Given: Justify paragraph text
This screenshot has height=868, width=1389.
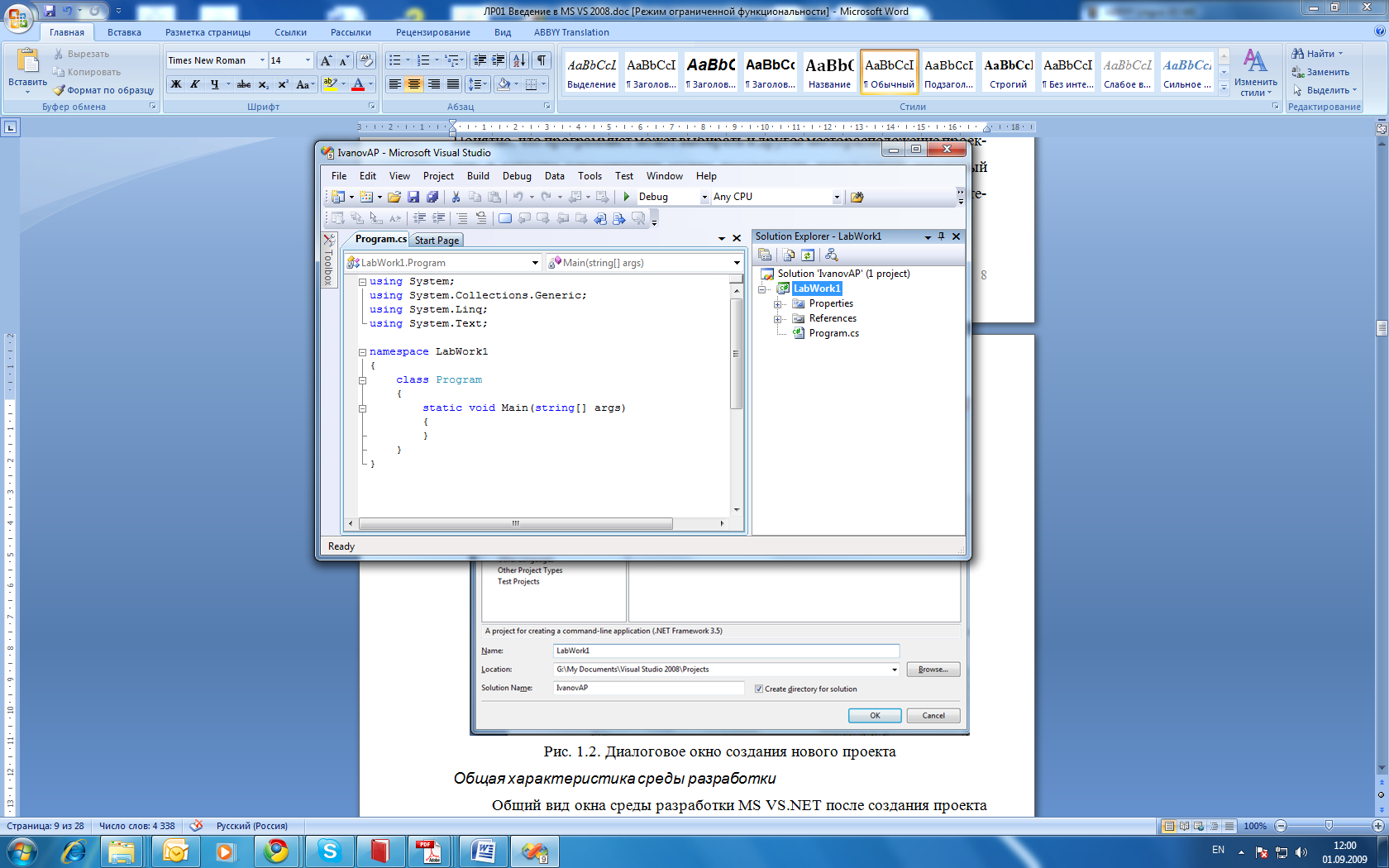Looking at the screenshot, I should pyautogui.click(x=453, y=84).
